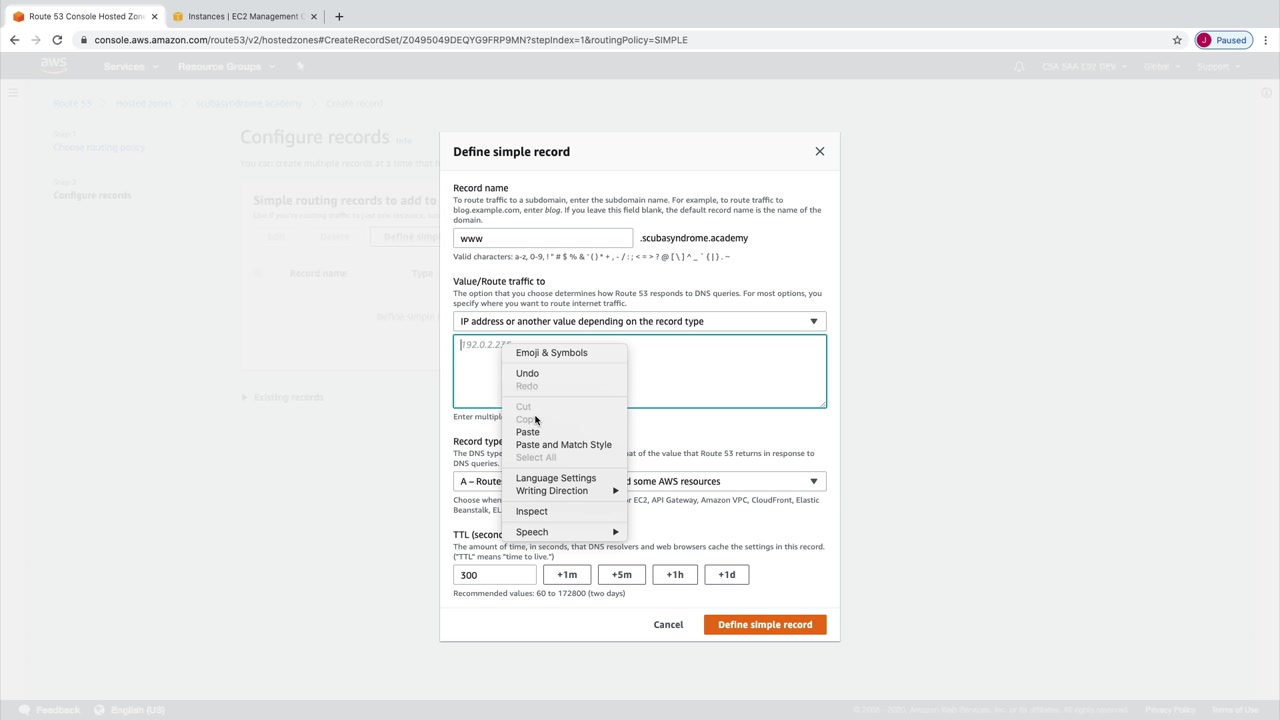Click the TTL seconds field showing 300
The image size is (1280, 720).
click(x=495, y=575)
